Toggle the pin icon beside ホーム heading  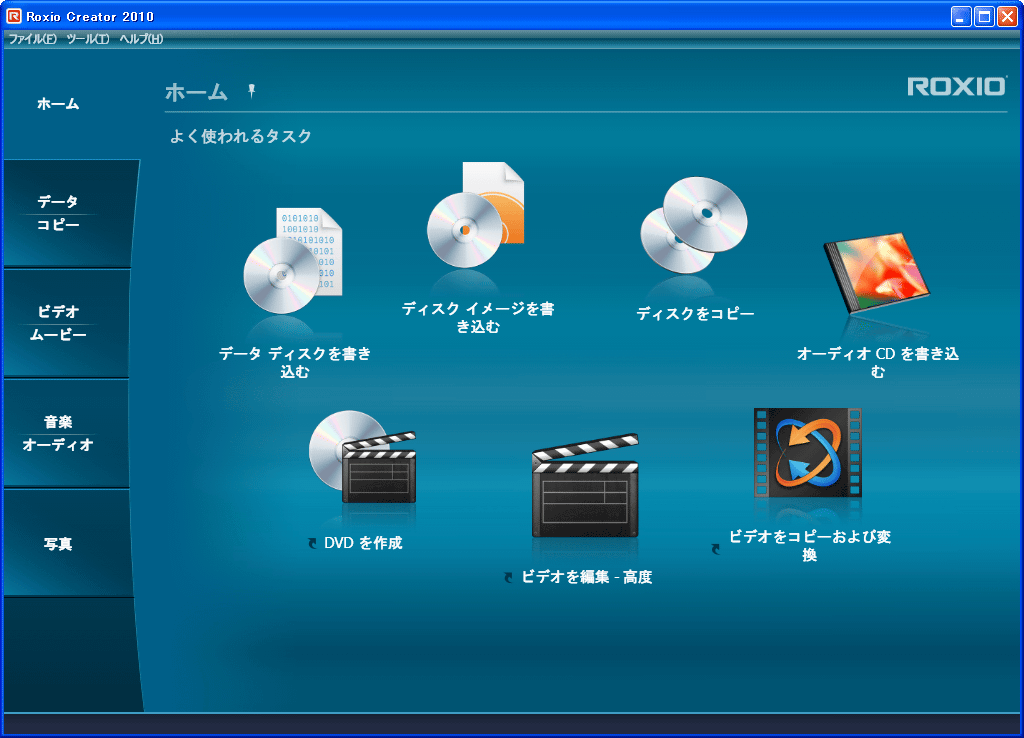[x=251, y=91]
